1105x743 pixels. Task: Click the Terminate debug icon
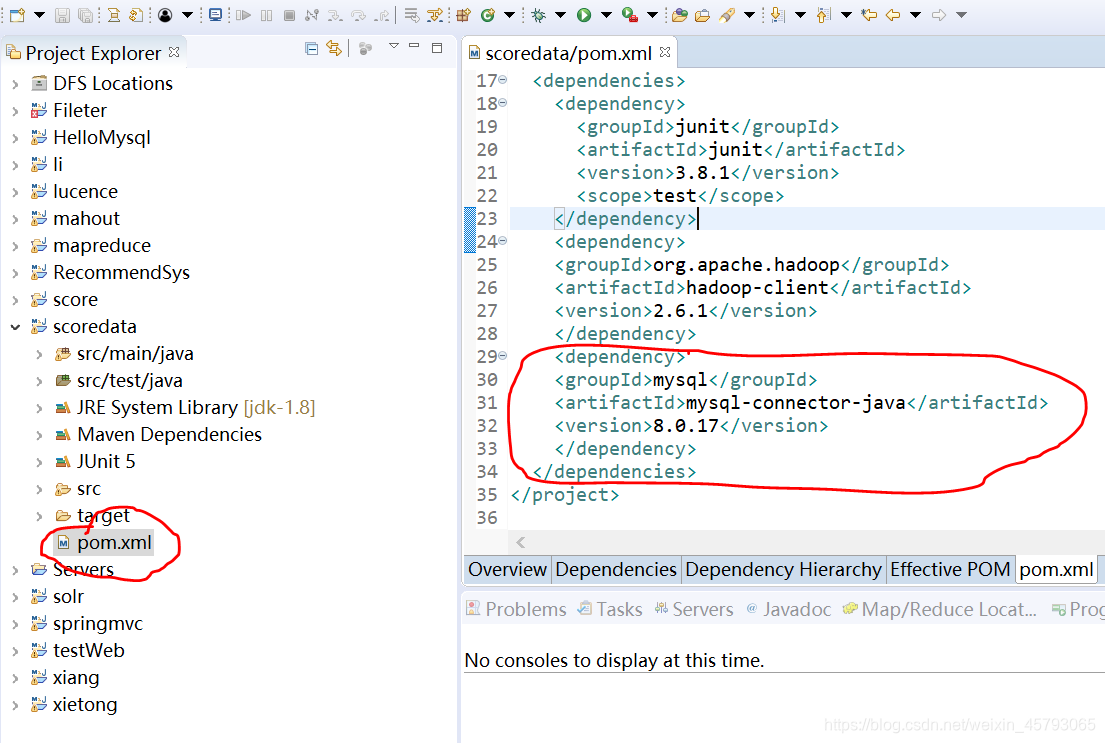289,15
